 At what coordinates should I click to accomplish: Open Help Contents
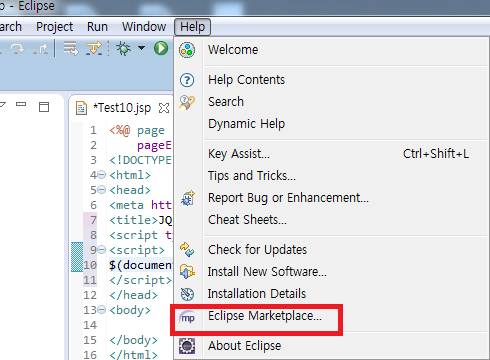[246, 80]
